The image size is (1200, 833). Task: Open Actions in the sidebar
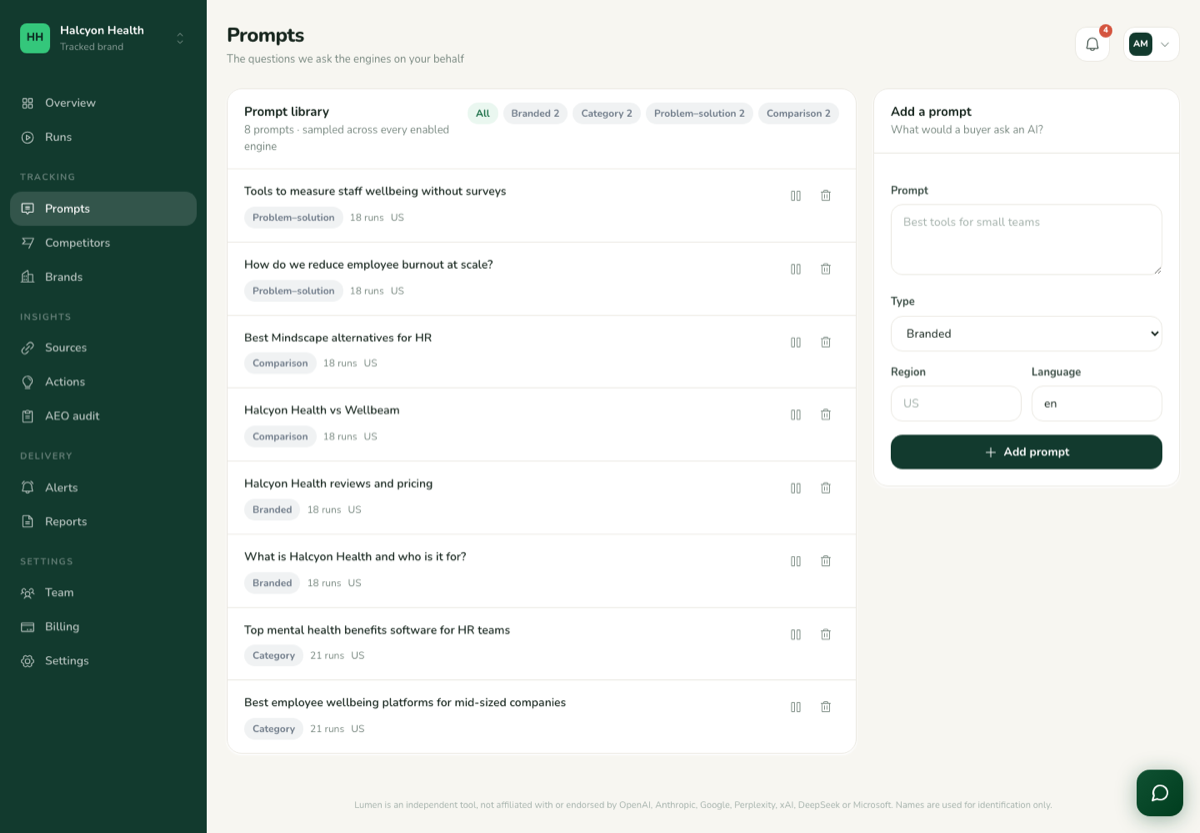tap(103, 382)
